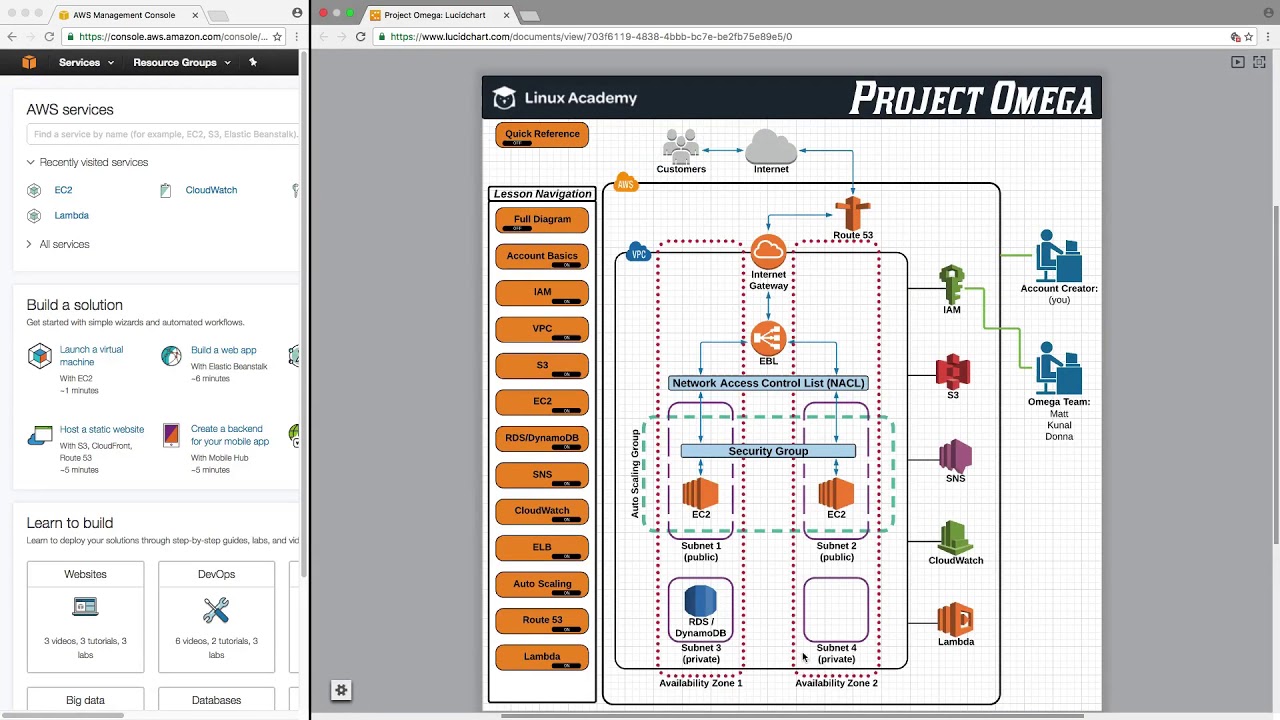The image size is (1280, 720).
Task: Select the Internet Gateway icon in diagram
Action: [x=768, y=251]
